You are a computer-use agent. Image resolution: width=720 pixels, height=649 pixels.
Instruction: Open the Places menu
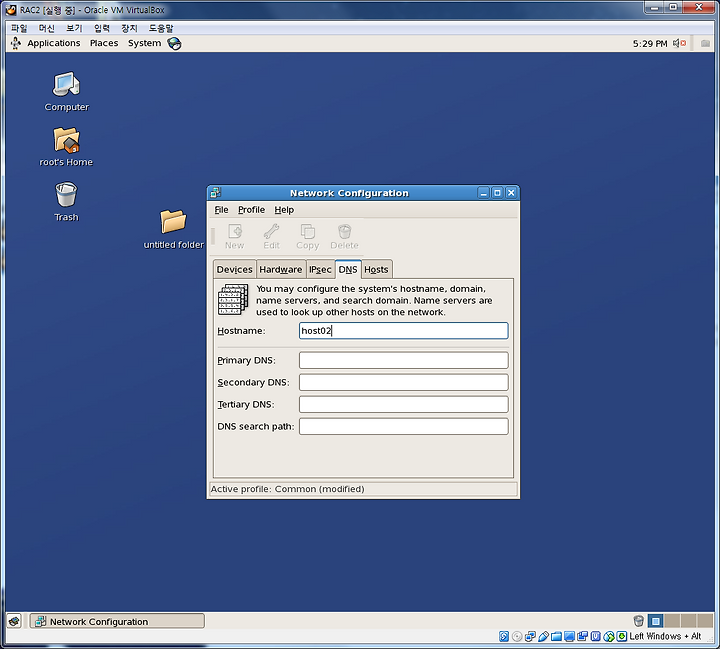click(x=104, y=43)
